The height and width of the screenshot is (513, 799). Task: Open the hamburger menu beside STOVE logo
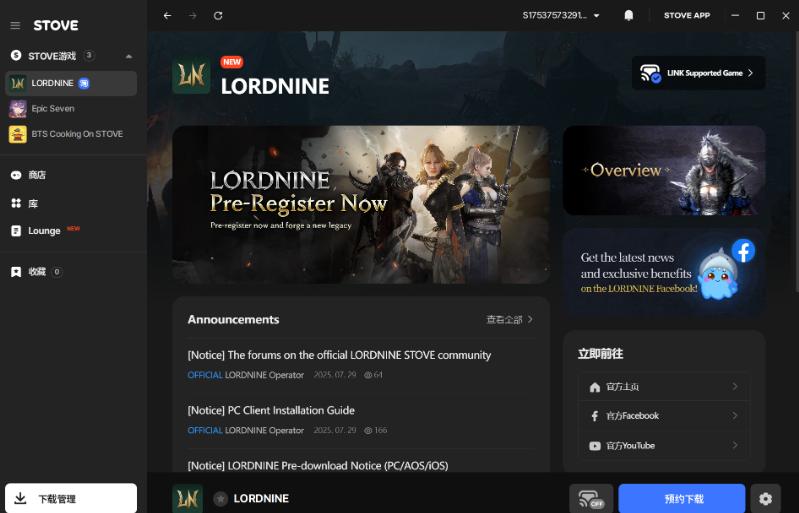[15, 25]
